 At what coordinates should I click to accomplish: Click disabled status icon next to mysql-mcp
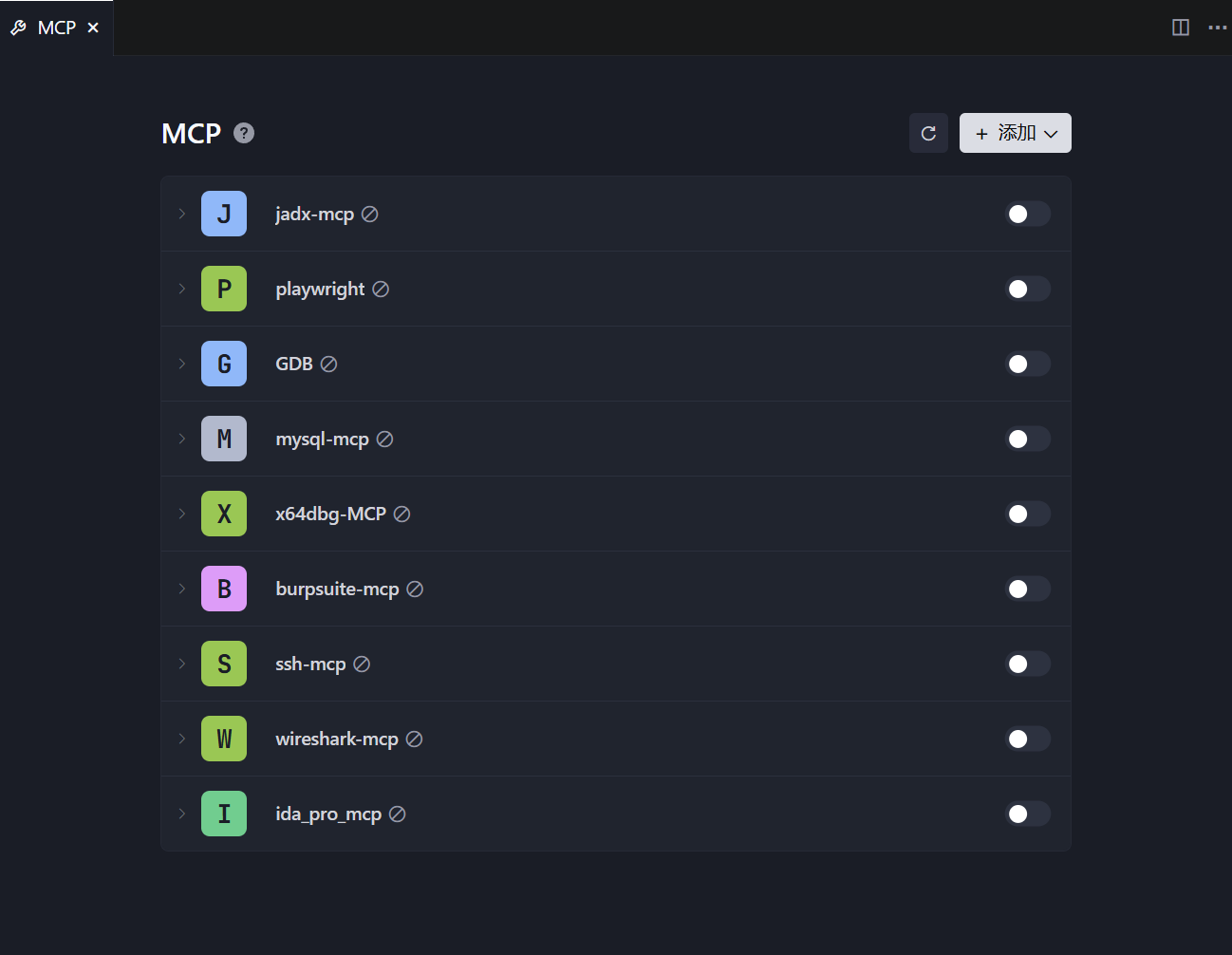384,440
